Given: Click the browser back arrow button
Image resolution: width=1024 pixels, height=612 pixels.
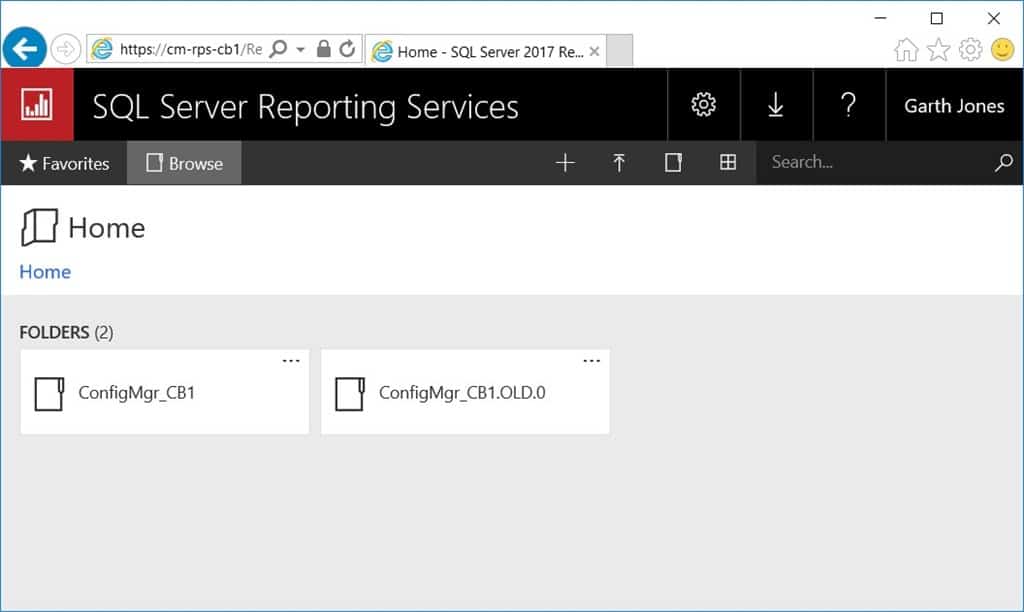Looking at the screenshot, I should [x=25, y=48].
